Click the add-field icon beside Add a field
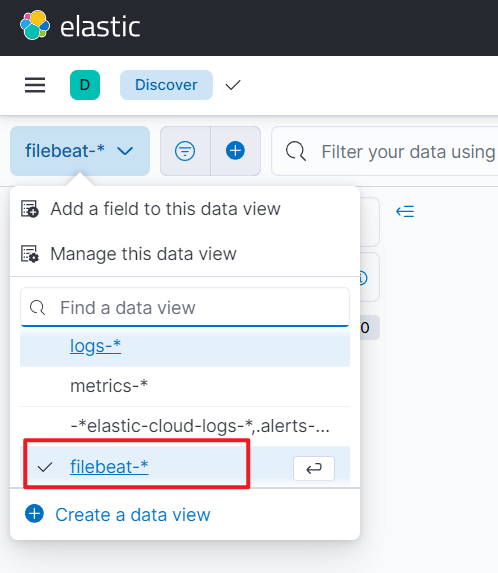Viewport: 498px width, 573px height. coord(30,209)
